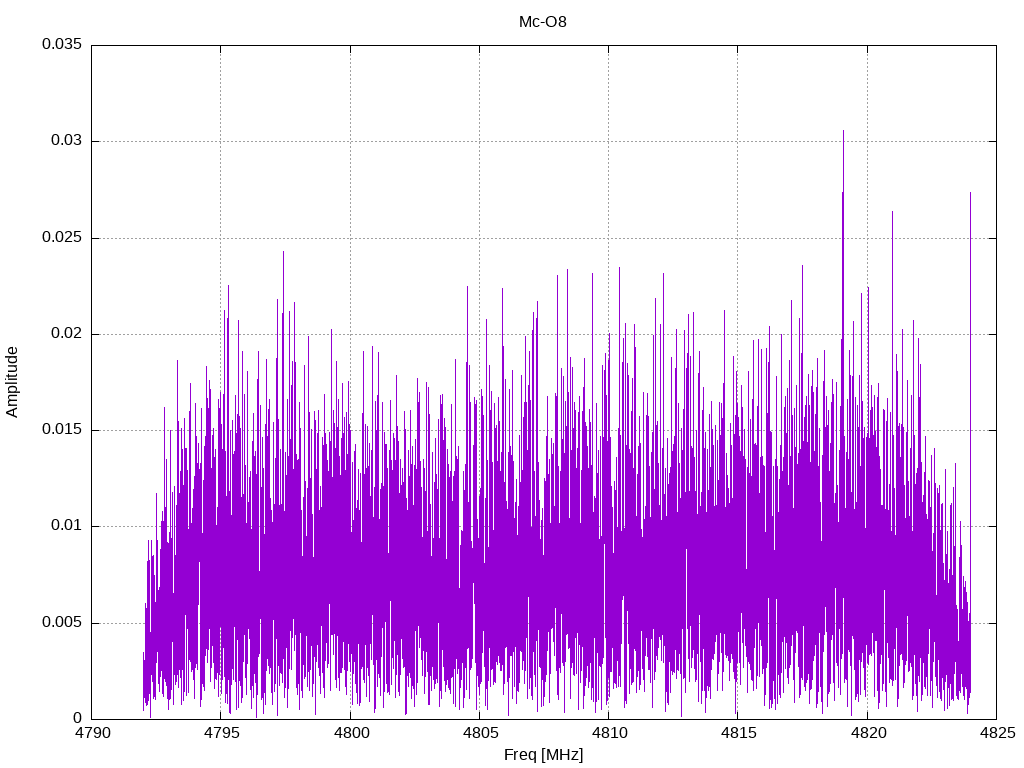Select the Freq [MHz] x-axis label
Screen dimensions: 1024x768
543,755
